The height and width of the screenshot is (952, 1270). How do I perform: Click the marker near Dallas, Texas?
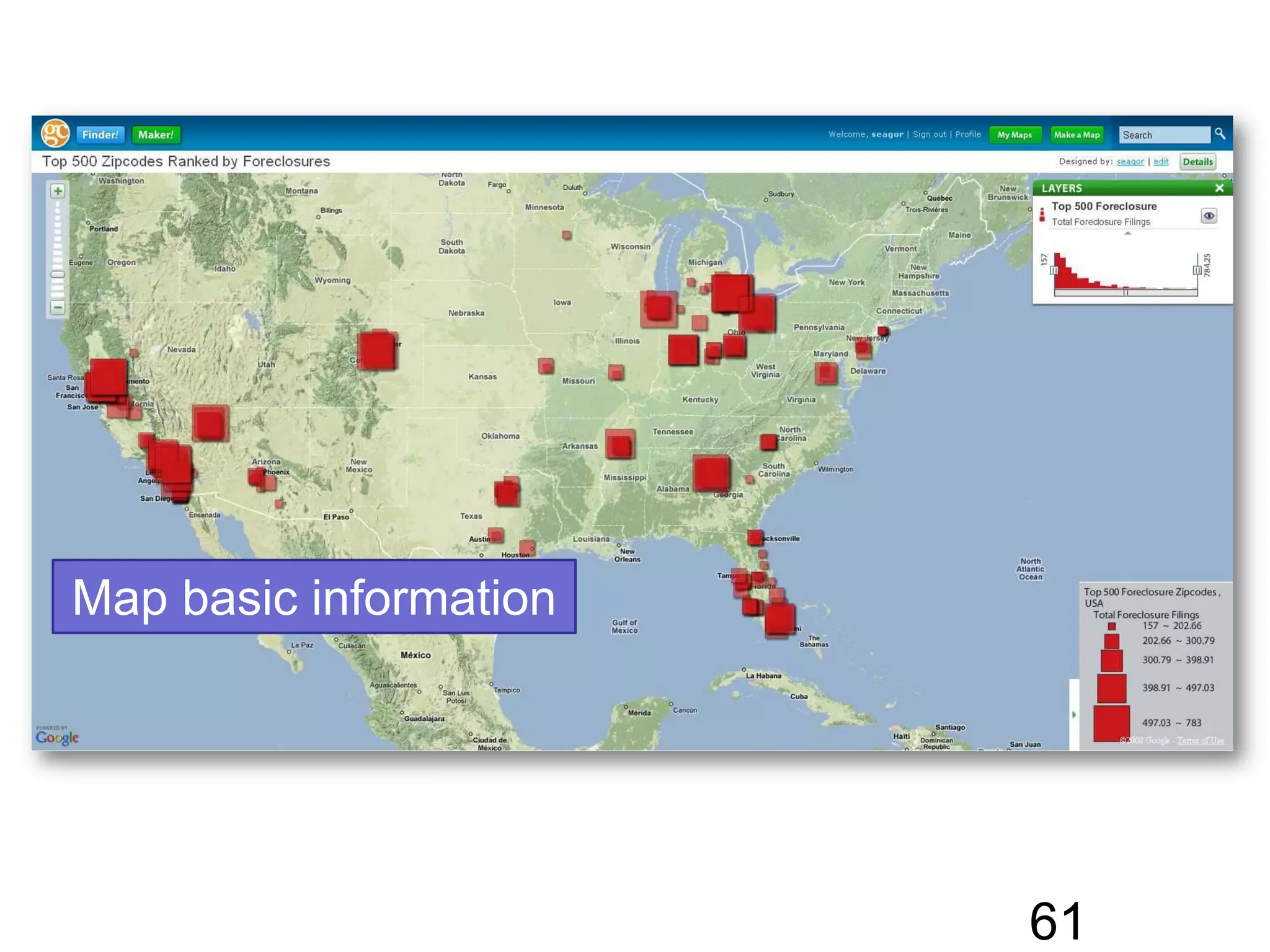click(507, 494)
